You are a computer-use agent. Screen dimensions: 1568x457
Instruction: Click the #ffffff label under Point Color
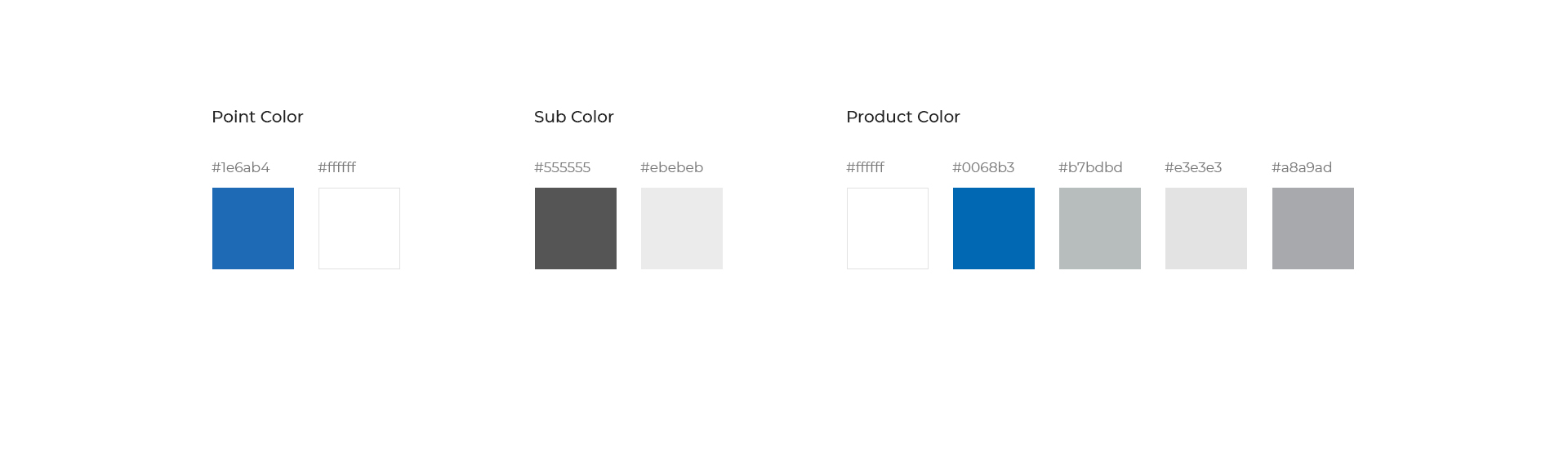337,167
